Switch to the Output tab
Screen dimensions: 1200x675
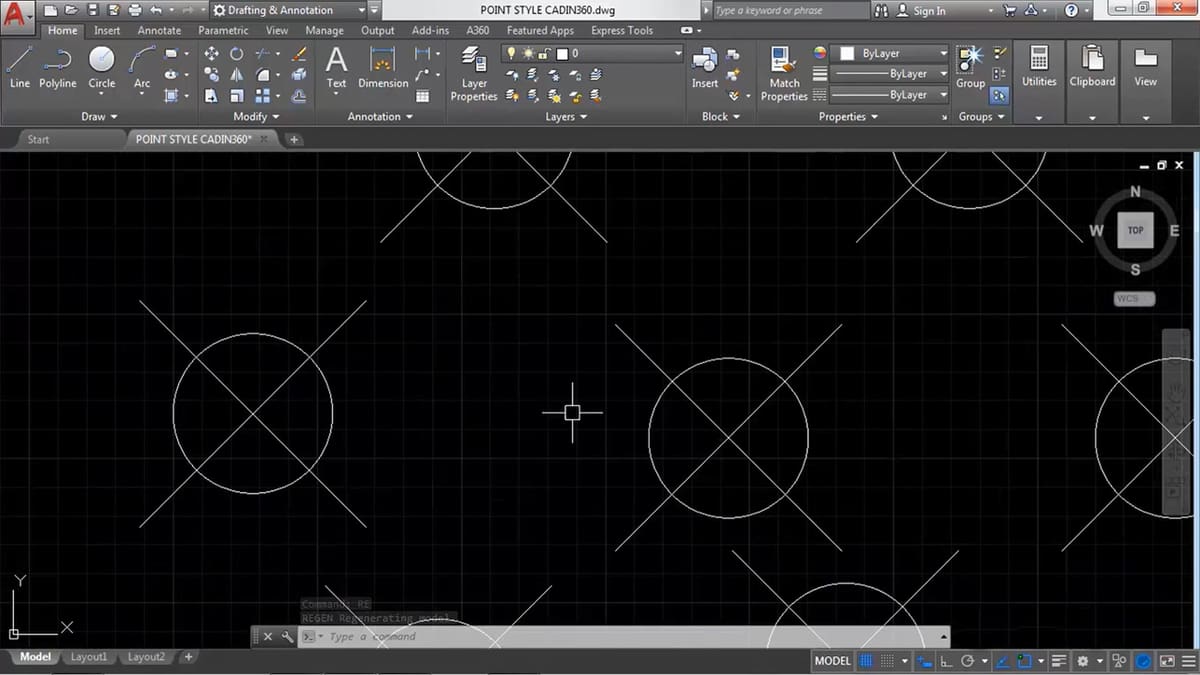[x=377, y=31]
